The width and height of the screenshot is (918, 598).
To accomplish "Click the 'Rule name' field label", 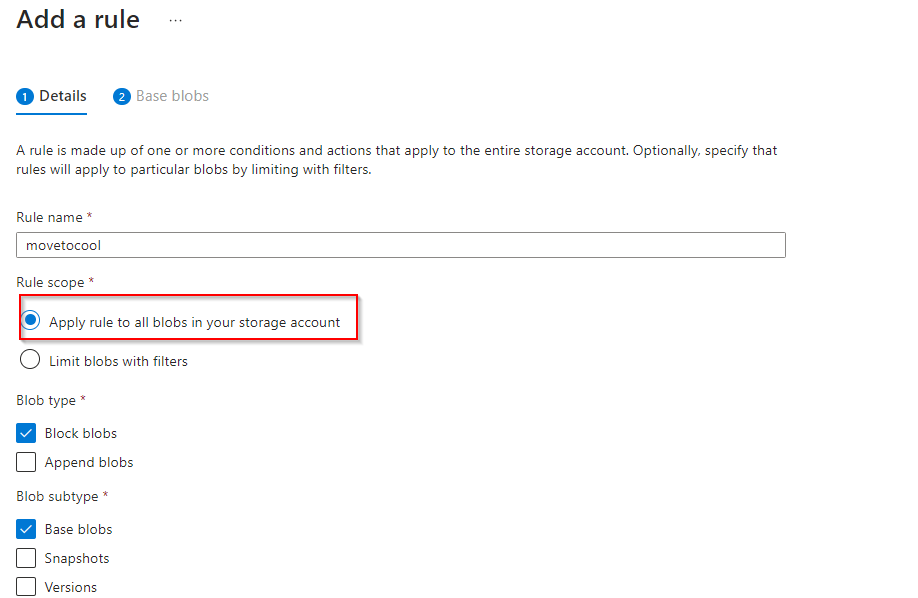I will pos(49,217).
